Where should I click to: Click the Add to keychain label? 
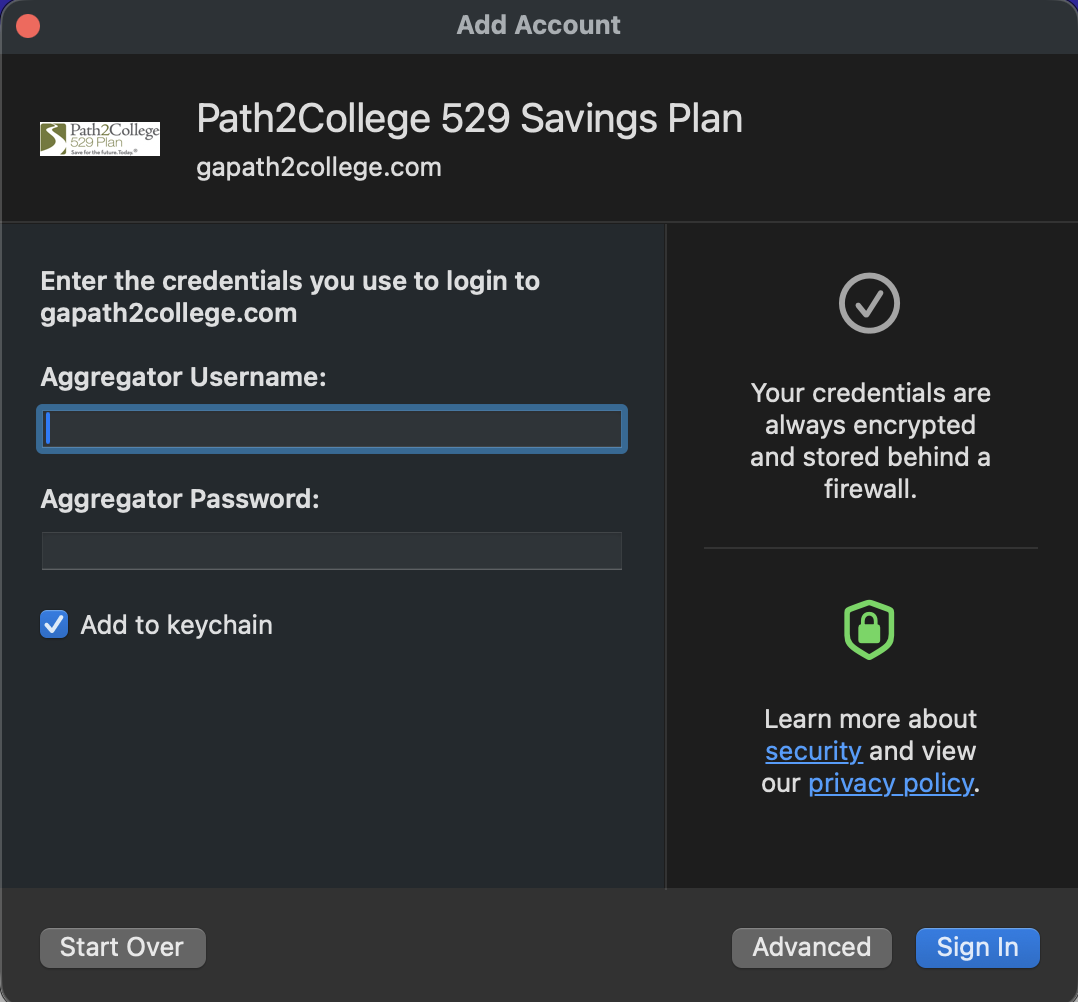tap(176, 625)
